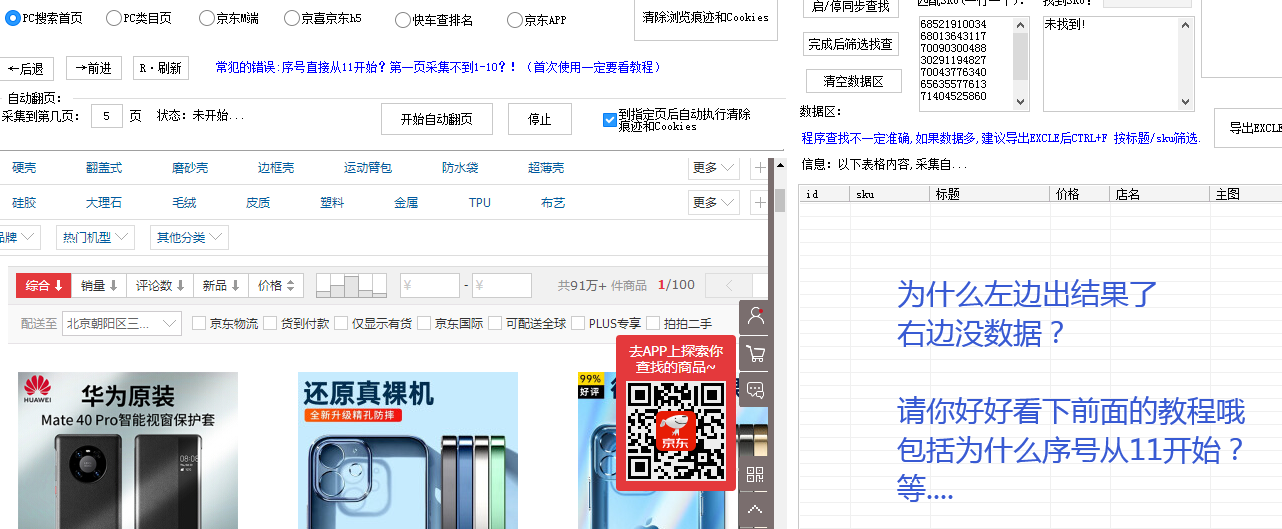Image resolution: width=1282 pixels, height=529 pixels.
Task: Check the 仅显示有货 filter checkbox
Action: (341, 323)
